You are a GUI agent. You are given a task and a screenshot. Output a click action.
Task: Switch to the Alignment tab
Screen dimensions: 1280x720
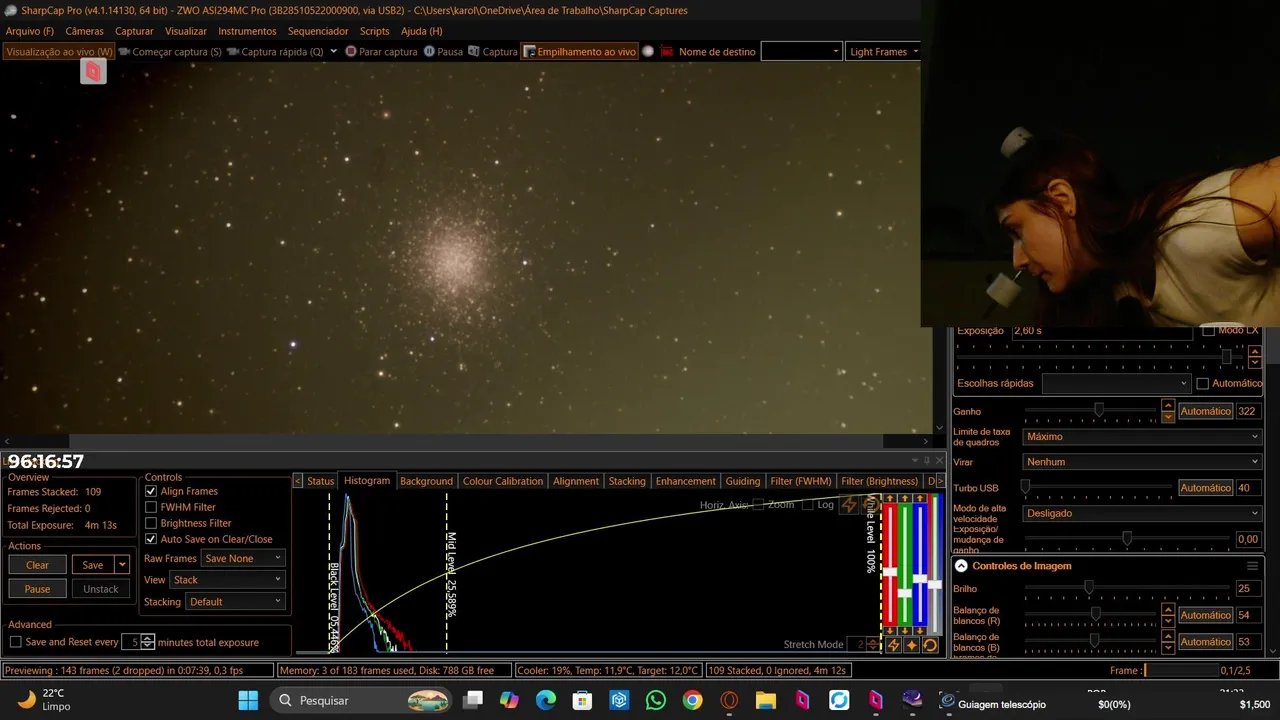(x=576, y=481)
